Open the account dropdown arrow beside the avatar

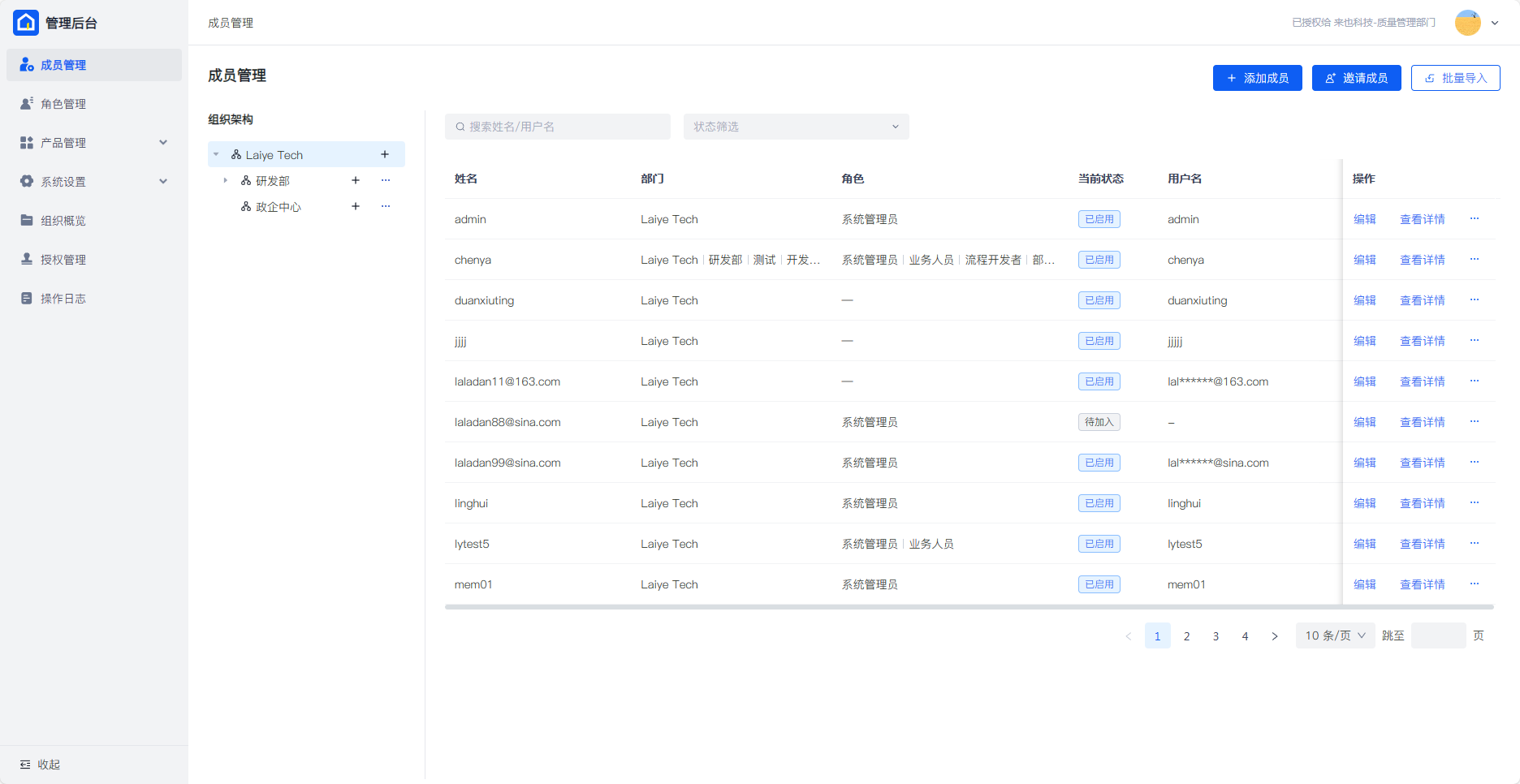(1495, 23)
